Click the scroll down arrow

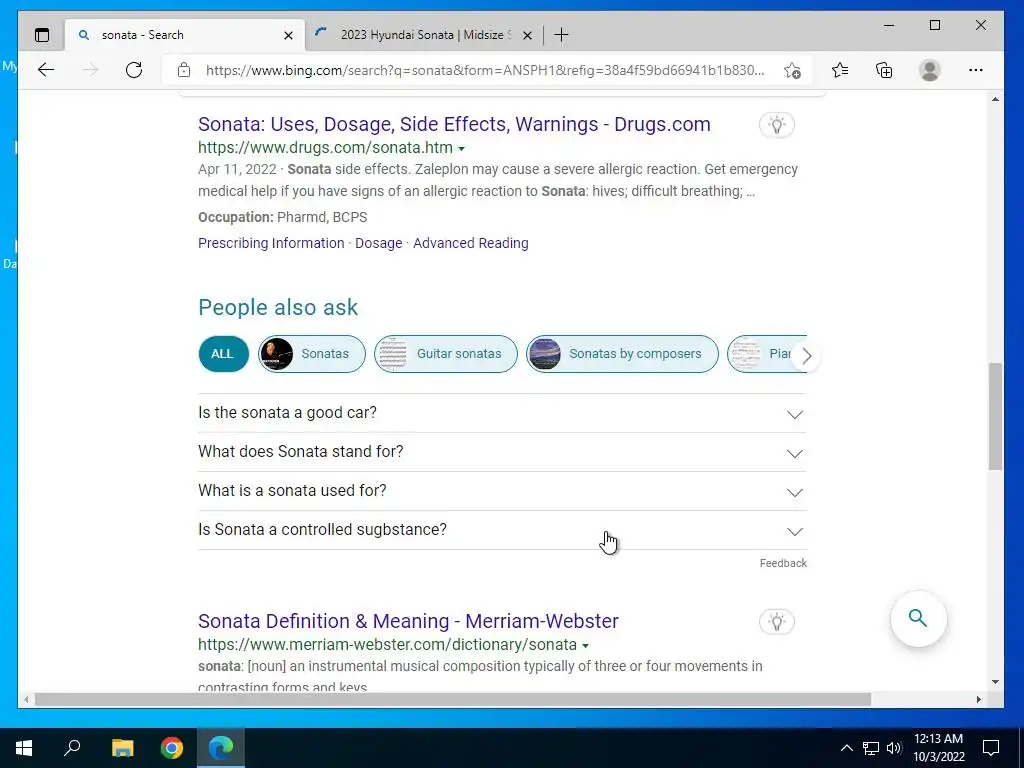coord(995,682)
